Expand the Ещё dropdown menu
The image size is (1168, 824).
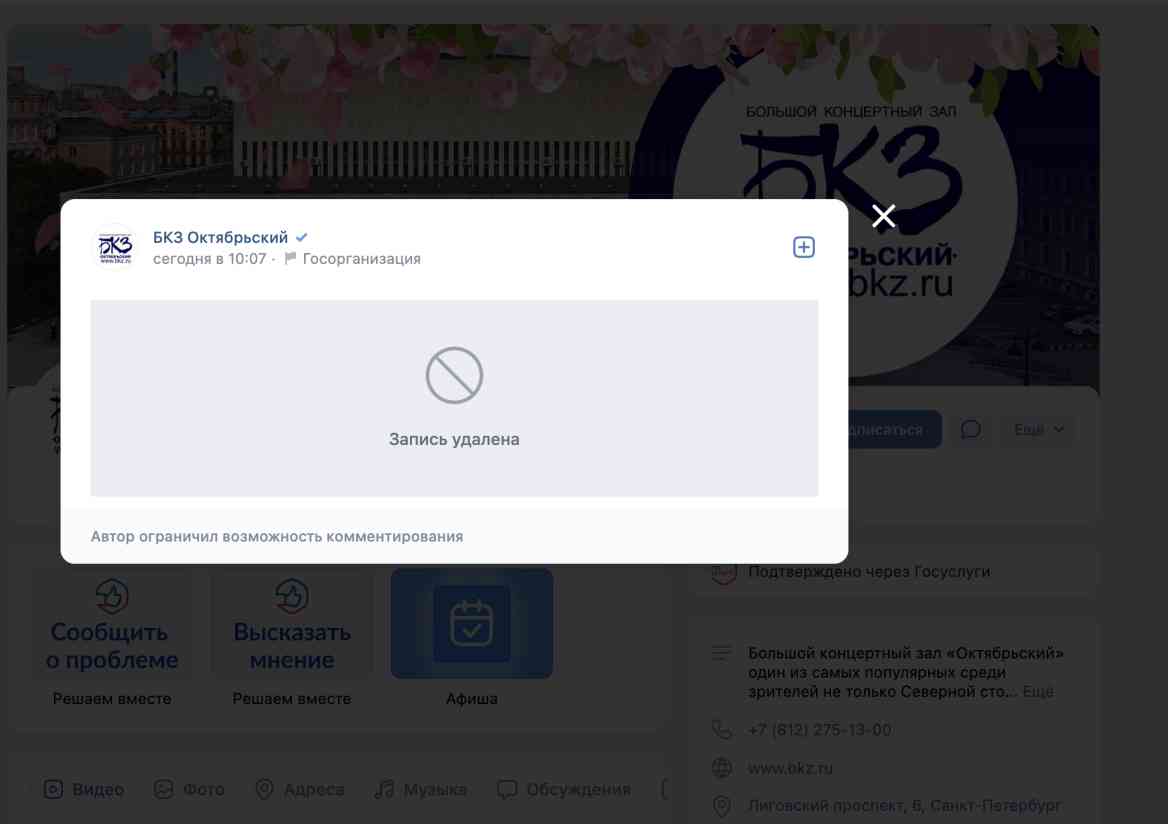(1038, 429)
